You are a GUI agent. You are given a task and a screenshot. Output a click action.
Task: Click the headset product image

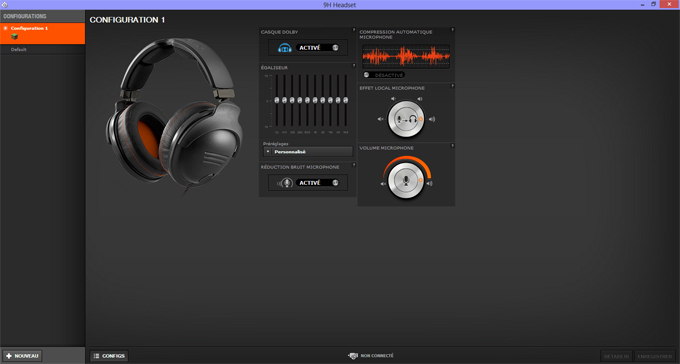click(174, 115)
